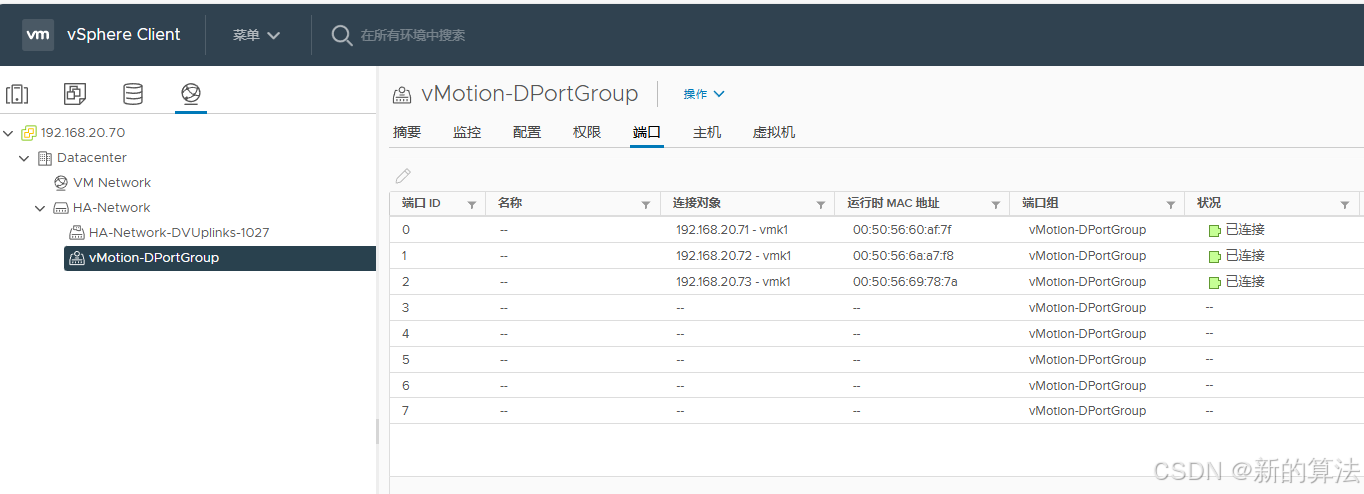
Task: Select HA-Network-DVUplinks-1027 in tree
Action: pyautogui.click(x=179, y=233)
